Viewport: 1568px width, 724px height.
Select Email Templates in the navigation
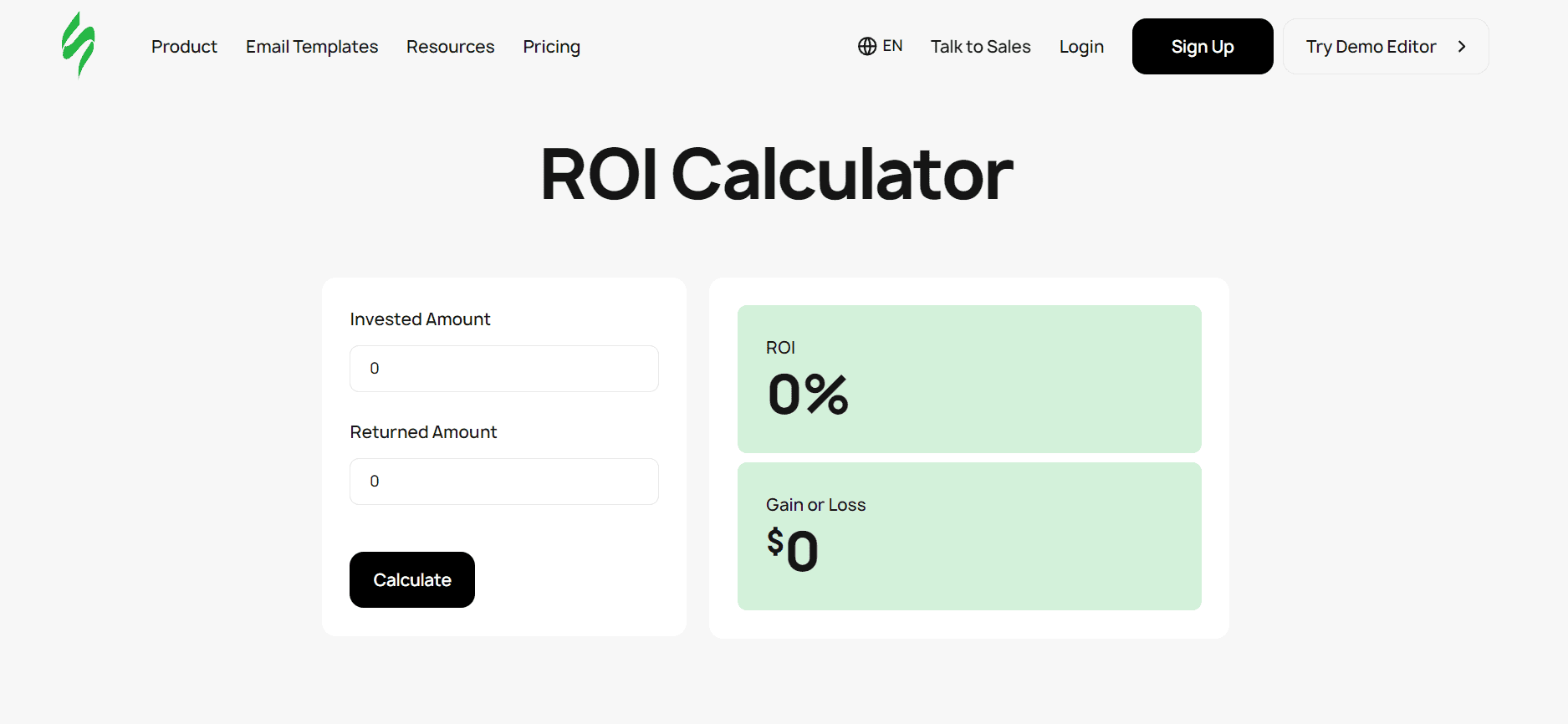point(311,47)
